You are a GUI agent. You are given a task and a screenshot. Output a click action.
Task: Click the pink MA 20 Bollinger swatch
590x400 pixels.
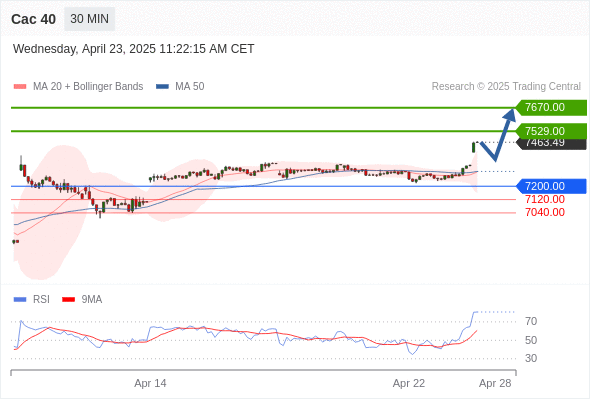[20, 87]
